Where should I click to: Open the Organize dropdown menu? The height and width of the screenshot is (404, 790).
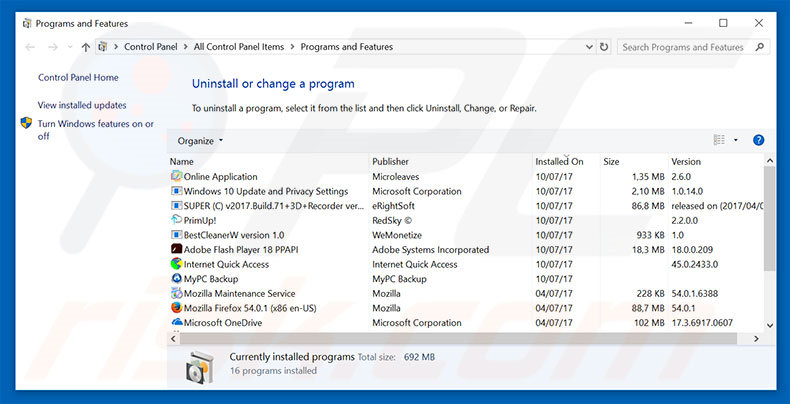pyautogui.click(x=200, y=141)
